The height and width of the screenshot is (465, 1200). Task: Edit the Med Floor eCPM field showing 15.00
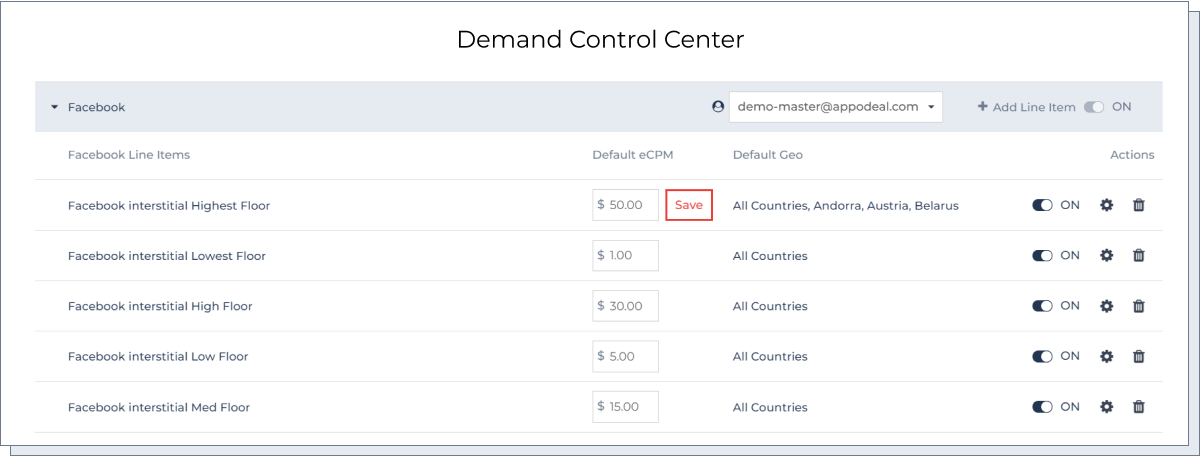[626, 407]
